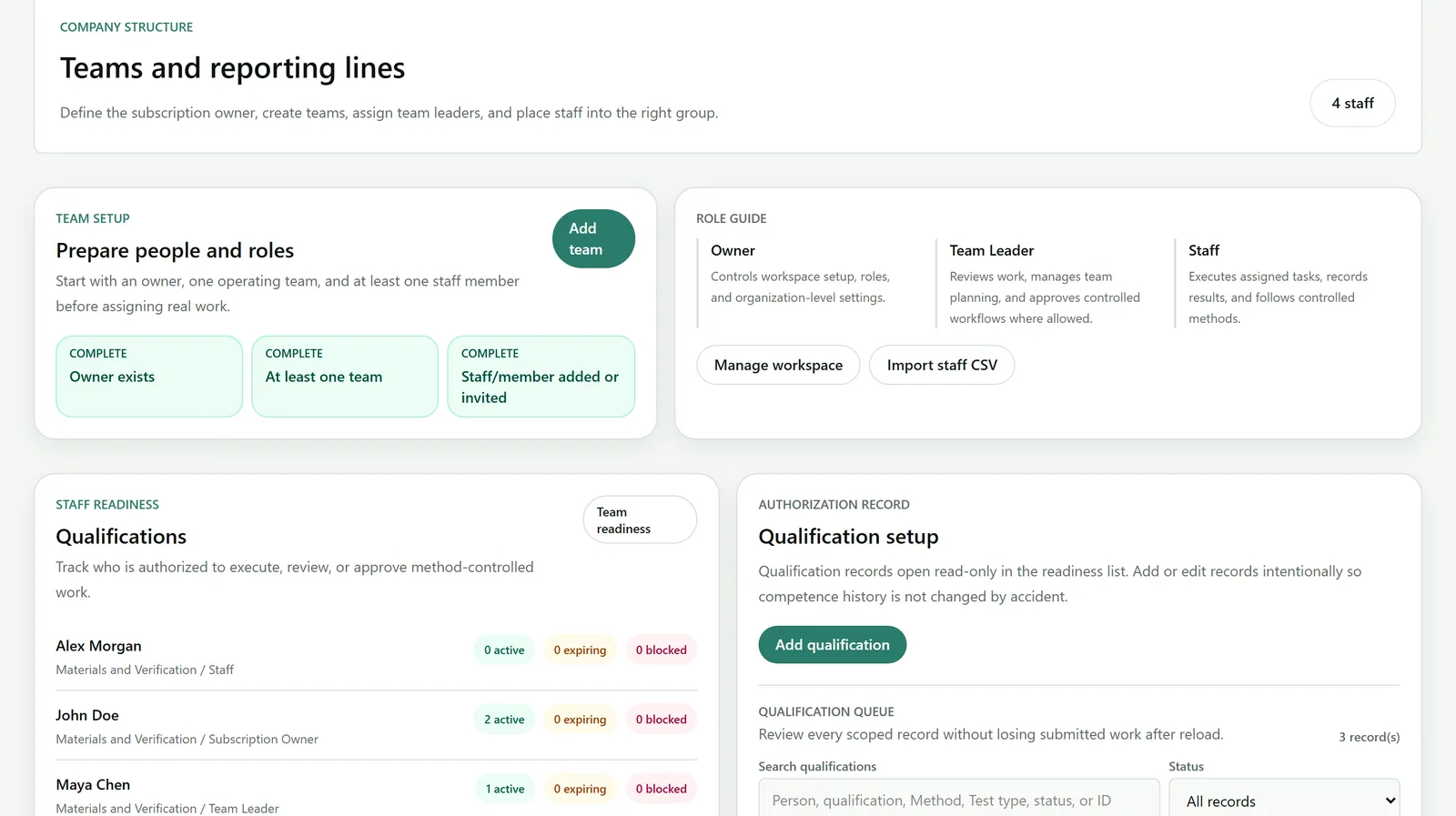Viewport: 1456px width, 816px height.
Task: Click the Owner role guide heading
Action: click(733, 250)
